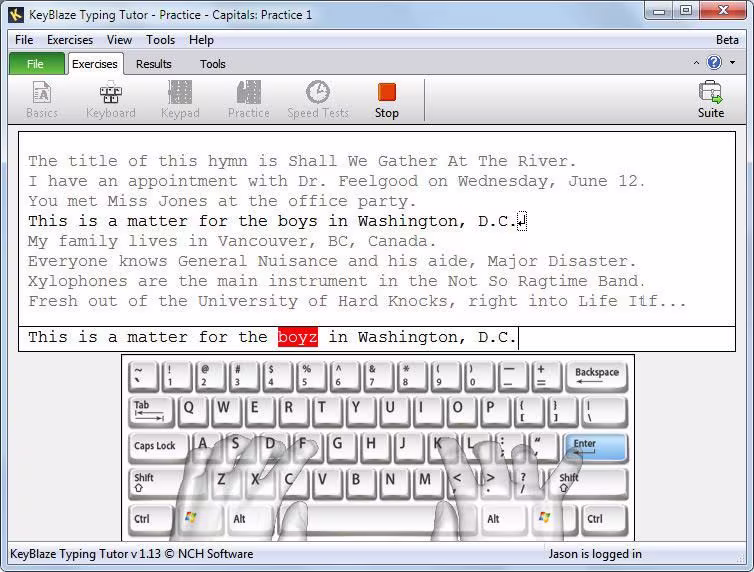
Task: Click into the typing input field
Action: 377,338
